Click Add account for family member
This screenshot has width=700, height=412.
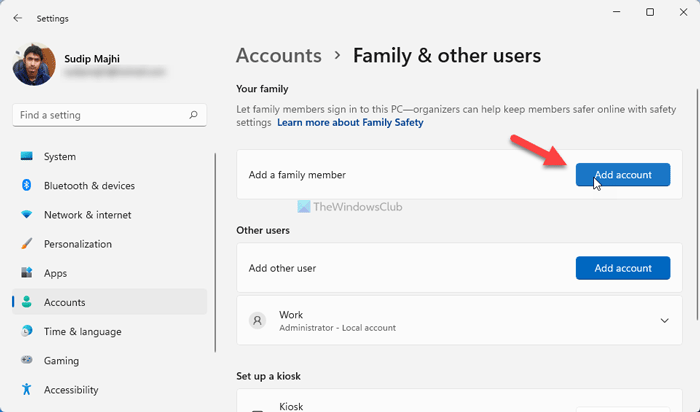click(x=623, y=175)
